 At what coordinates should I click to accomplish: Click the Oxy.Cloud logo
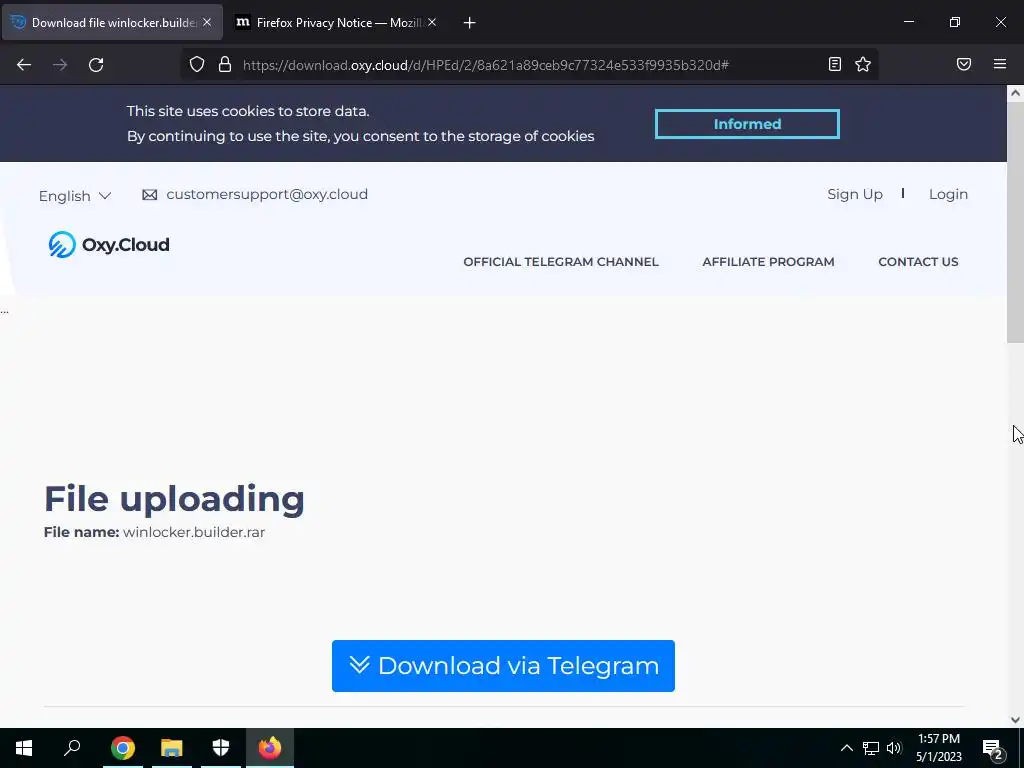pos(109,245)
